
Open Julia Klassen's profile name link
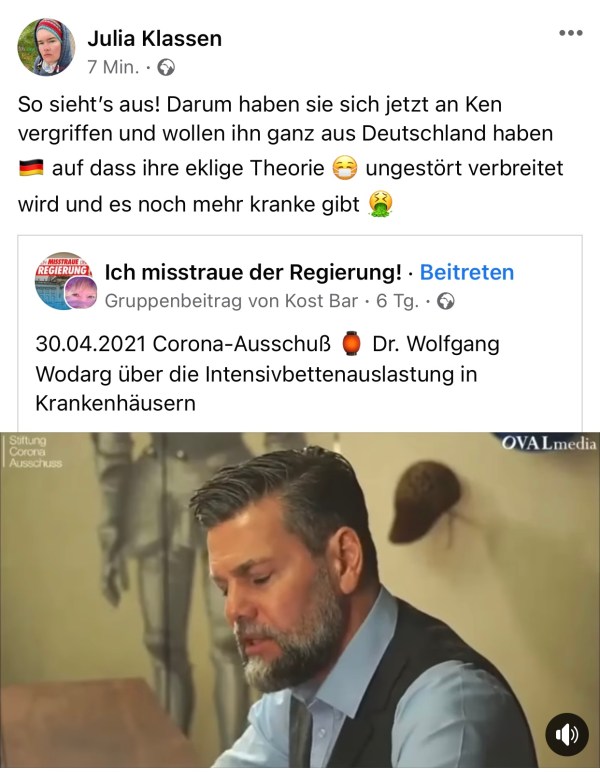click(155, 38)
